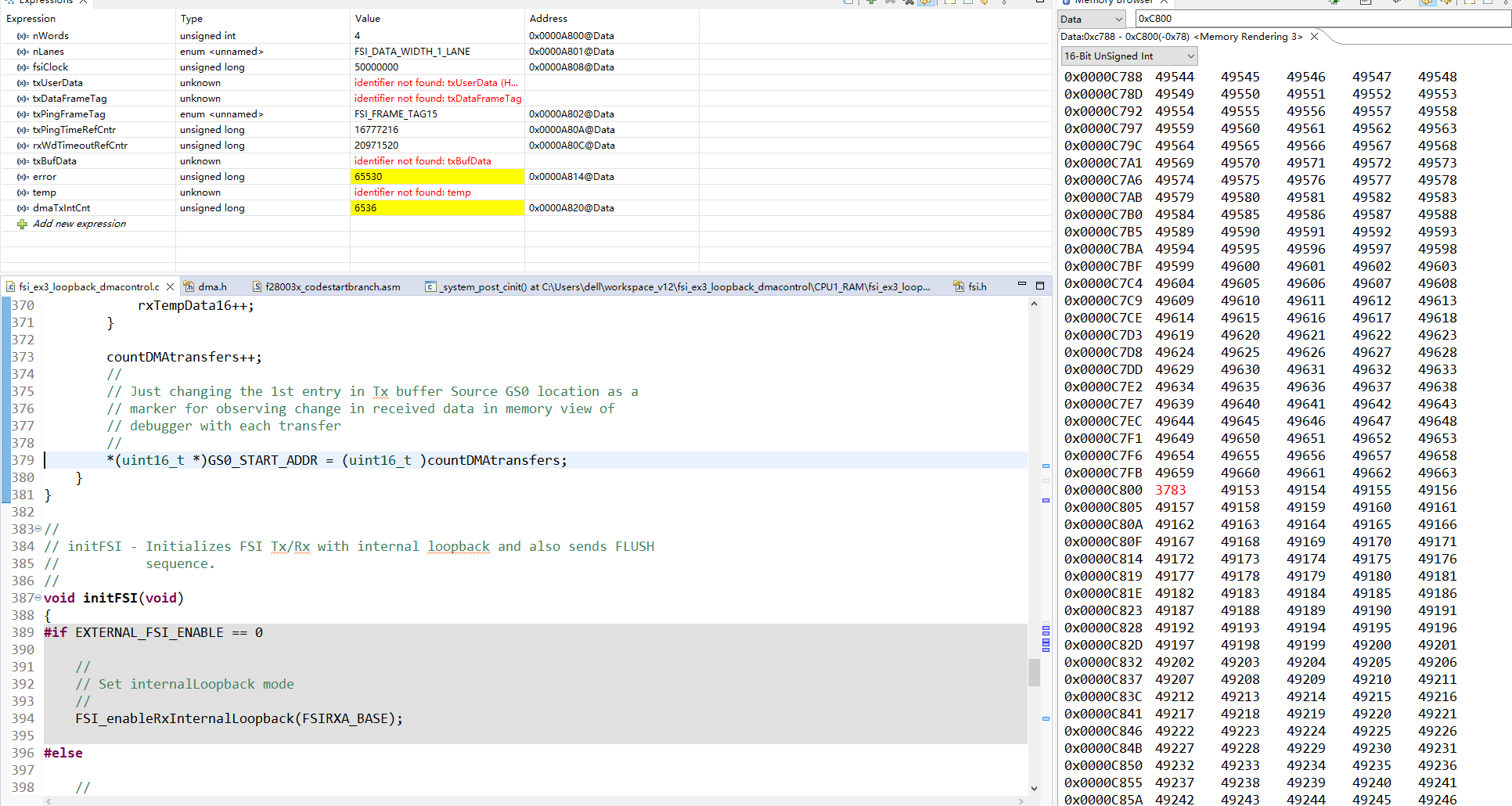Click memory row address 0x0000C788
The image size is (1512, 806).
tap(1103, 77)
